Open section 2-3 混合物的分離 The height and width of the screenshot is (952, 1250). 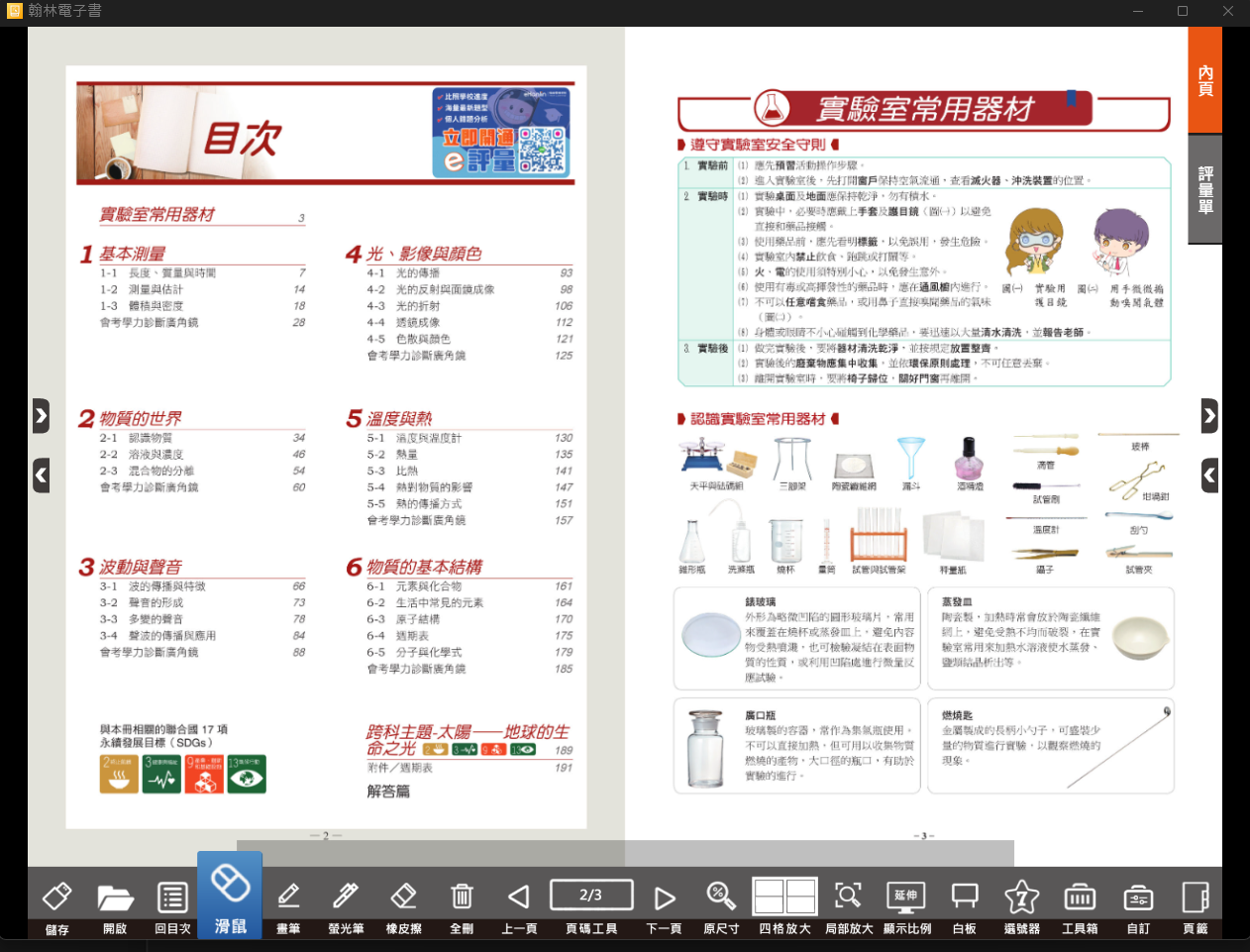(x=202, y=471)
